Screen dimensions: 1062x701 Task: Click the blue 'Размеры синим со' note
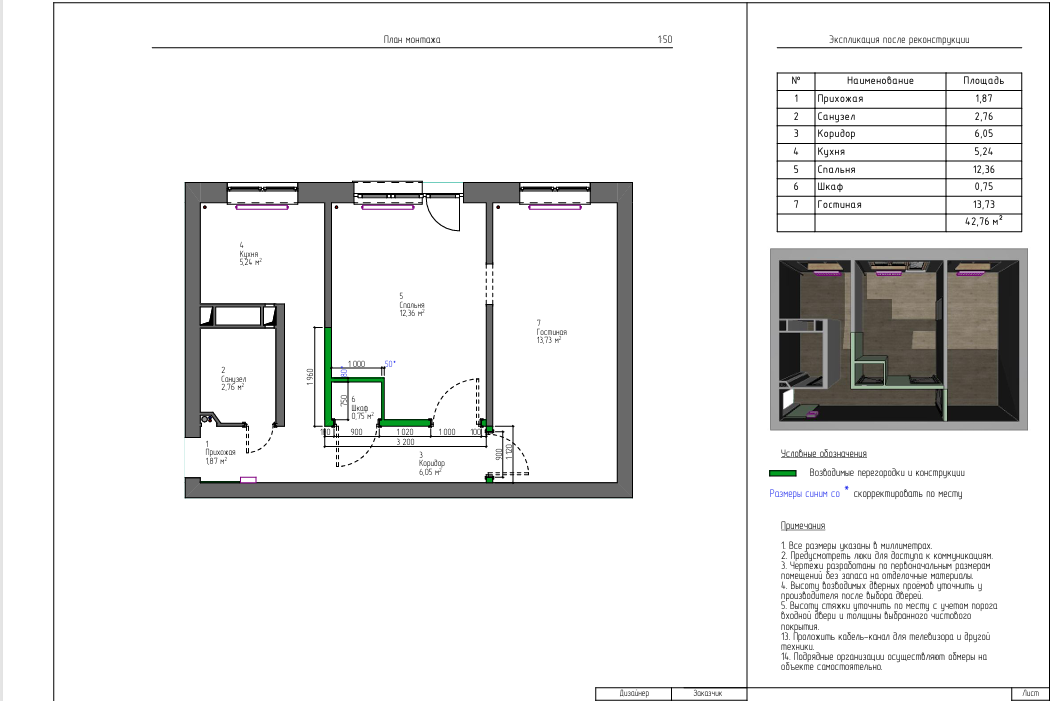(805, 494)
